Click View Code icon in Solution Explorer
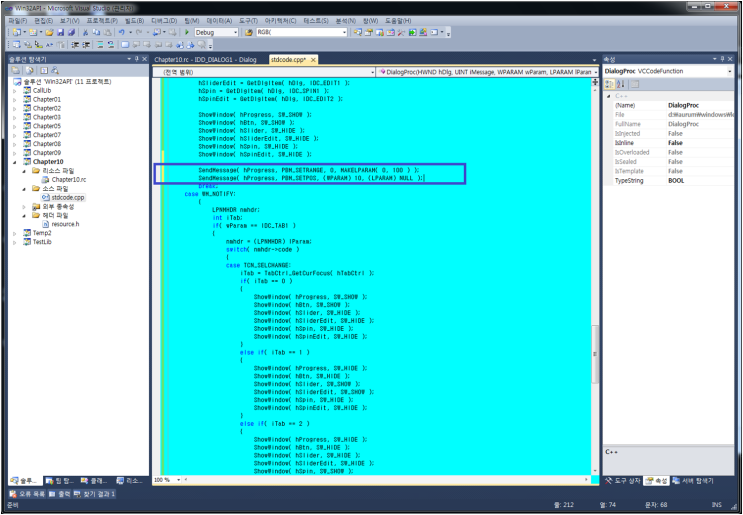743x515 pixels. pos(44,70)
